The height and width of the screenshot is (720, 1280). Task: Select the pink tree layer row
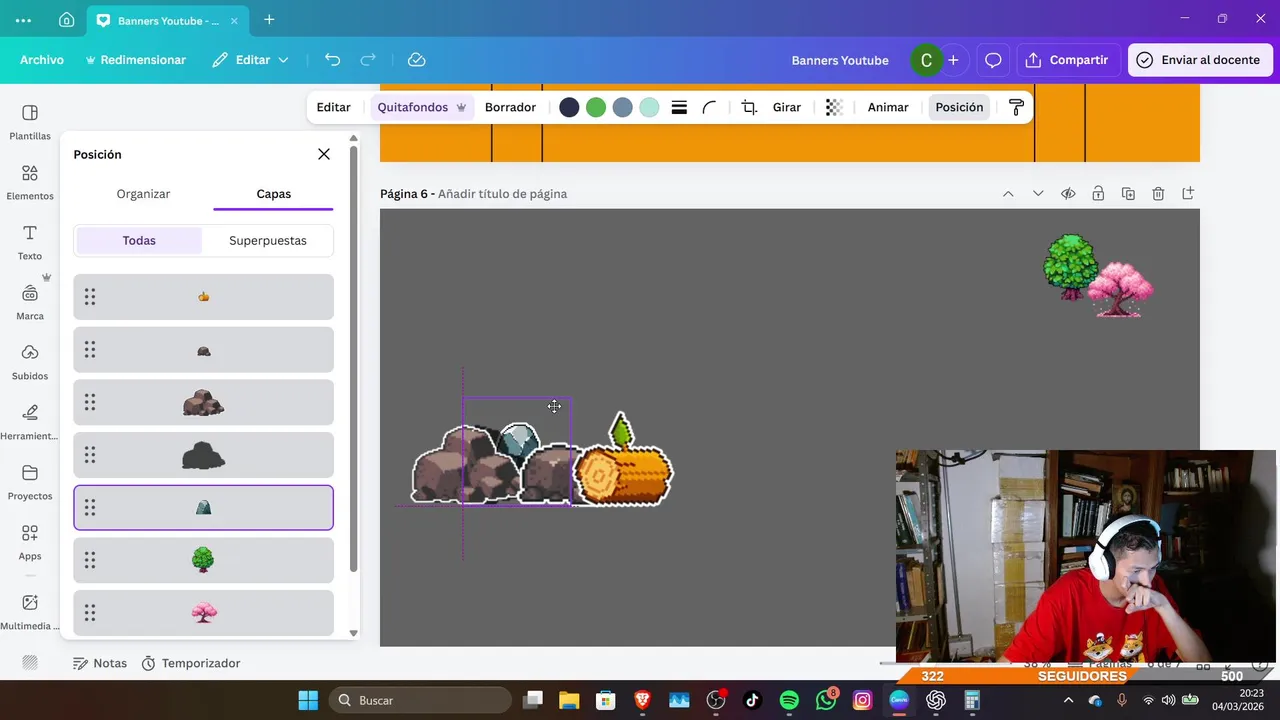(203, 613)
